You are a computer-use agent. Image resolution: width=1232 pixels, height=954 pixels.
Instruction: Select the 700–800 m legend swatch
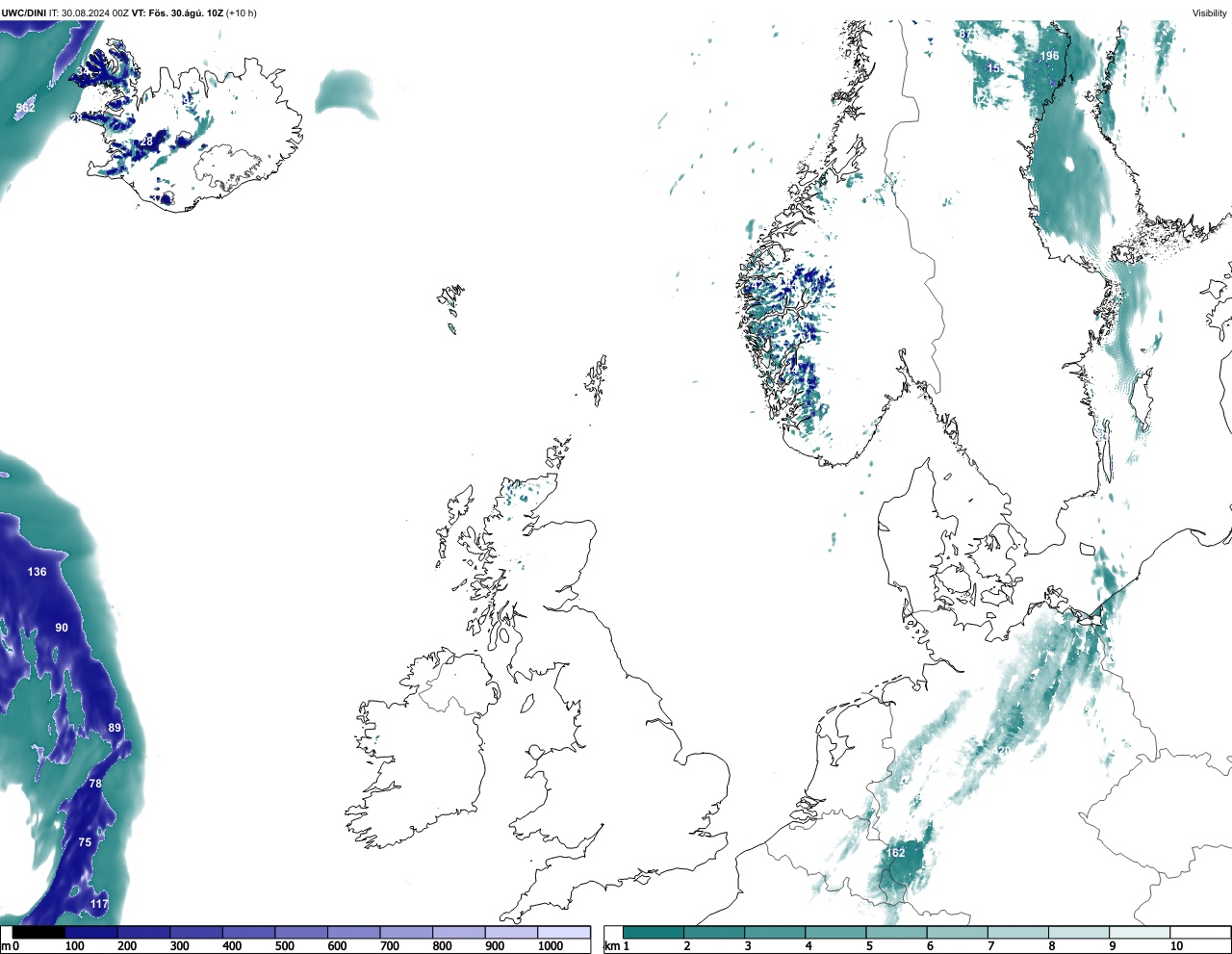(406, 932)
